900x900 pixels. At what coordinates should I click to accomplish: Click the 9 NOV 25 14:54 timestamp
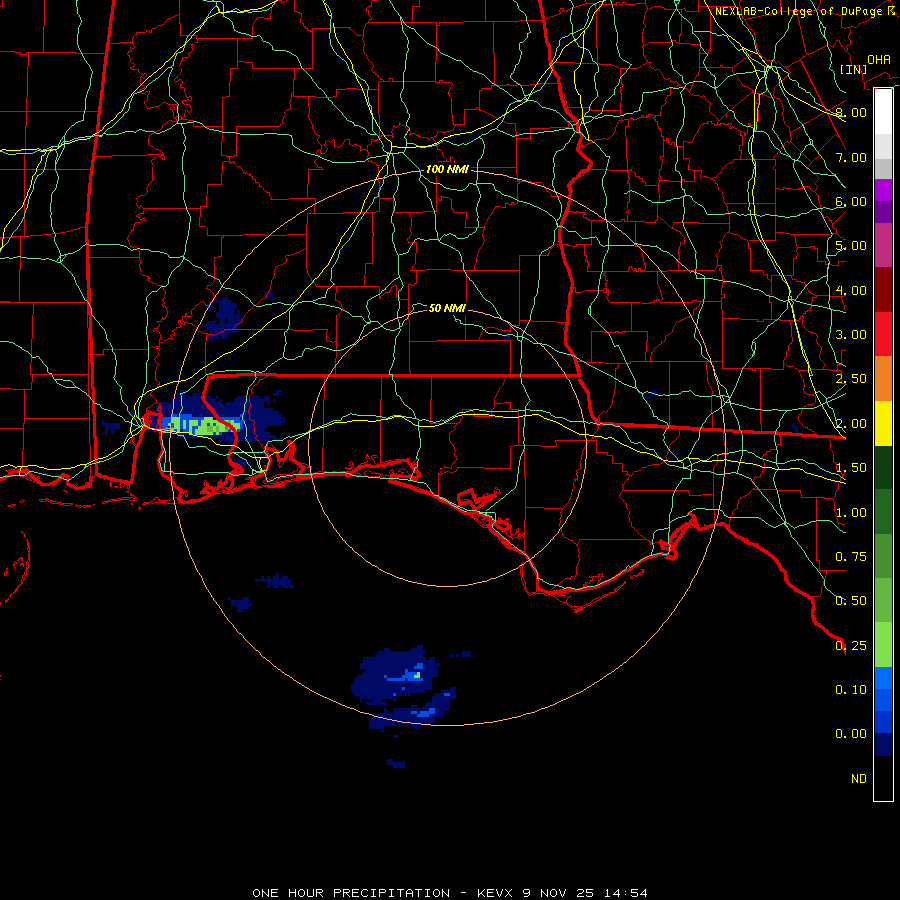pyautogui.click(x=584, y=893)
